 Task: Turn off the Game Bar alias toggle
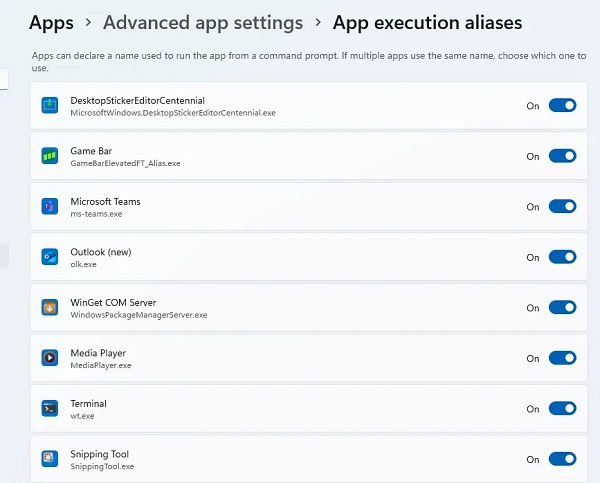point(562,156)
